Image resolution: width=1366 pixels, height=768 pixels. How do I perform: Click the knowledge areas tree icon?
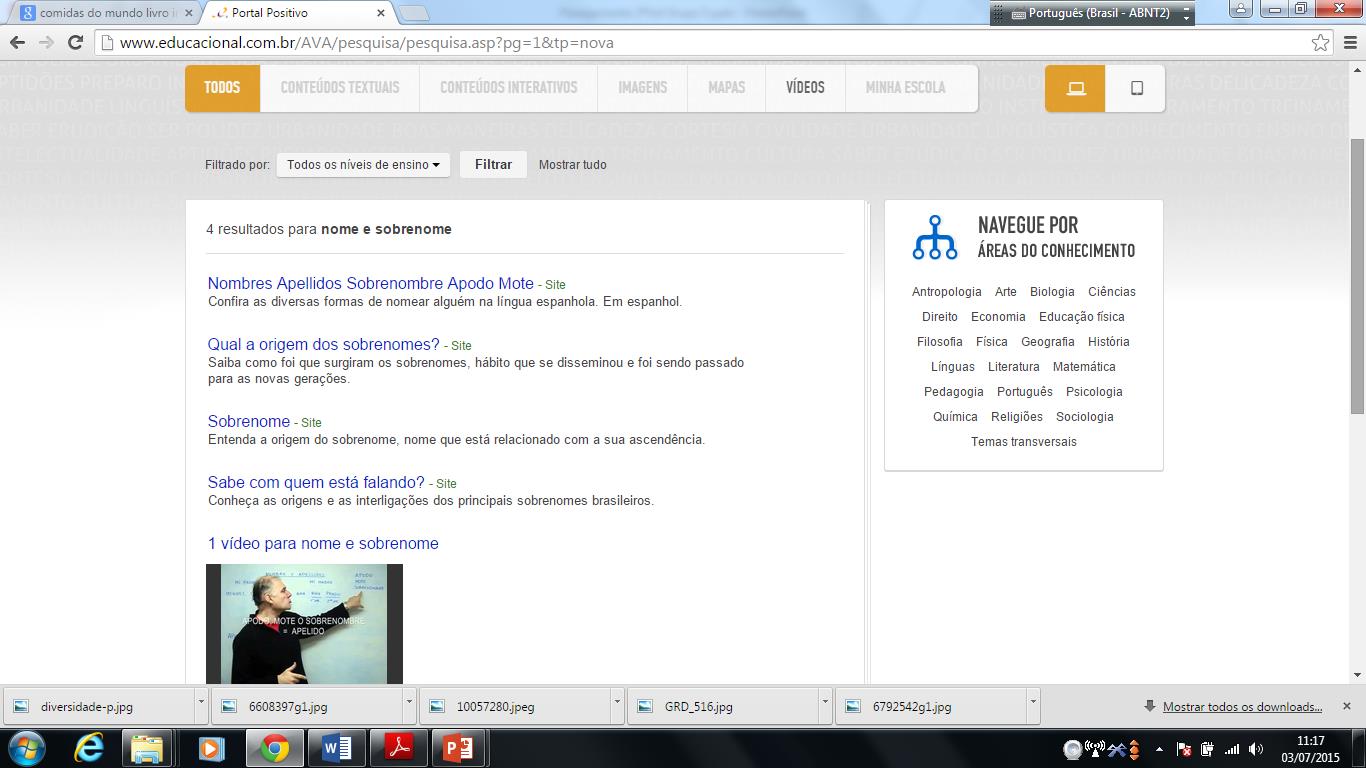[x=935, y=238]
